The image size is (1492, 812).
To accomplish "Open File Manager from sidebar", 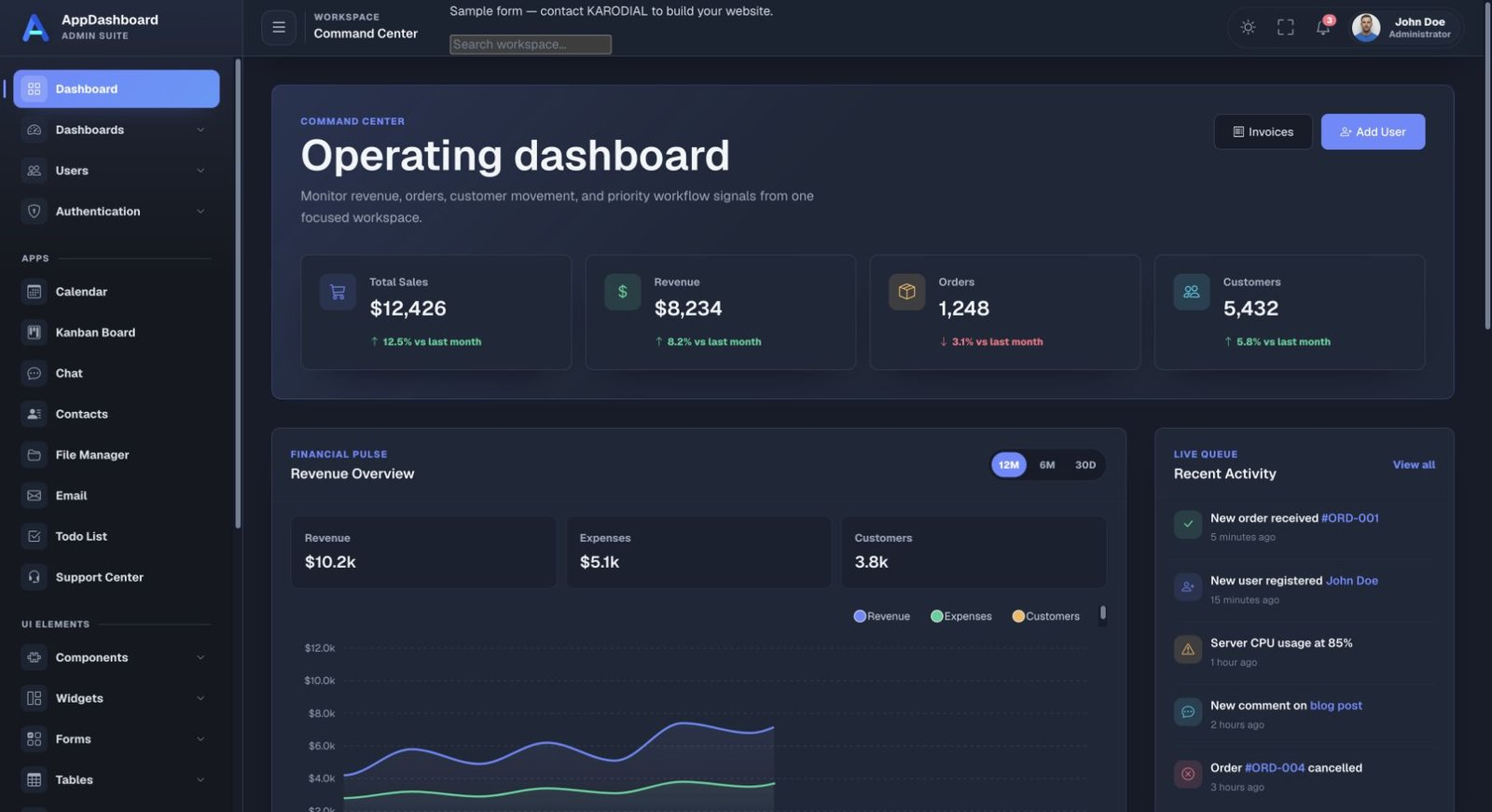I will [117, 455].
